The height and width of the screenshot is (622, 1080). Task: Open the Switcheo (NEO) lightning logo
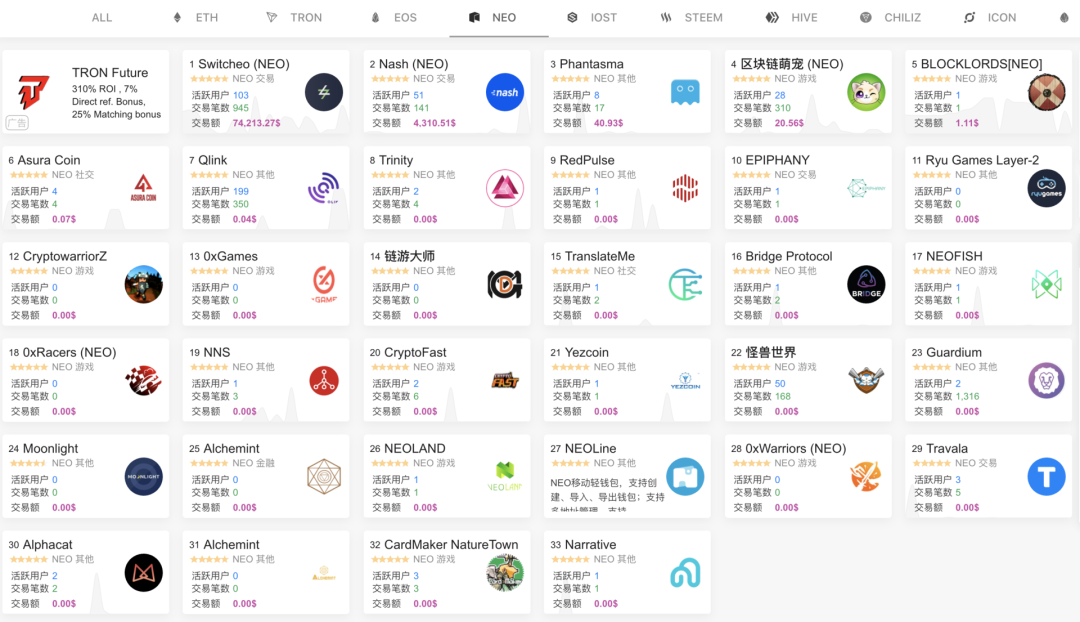[324, 92]
